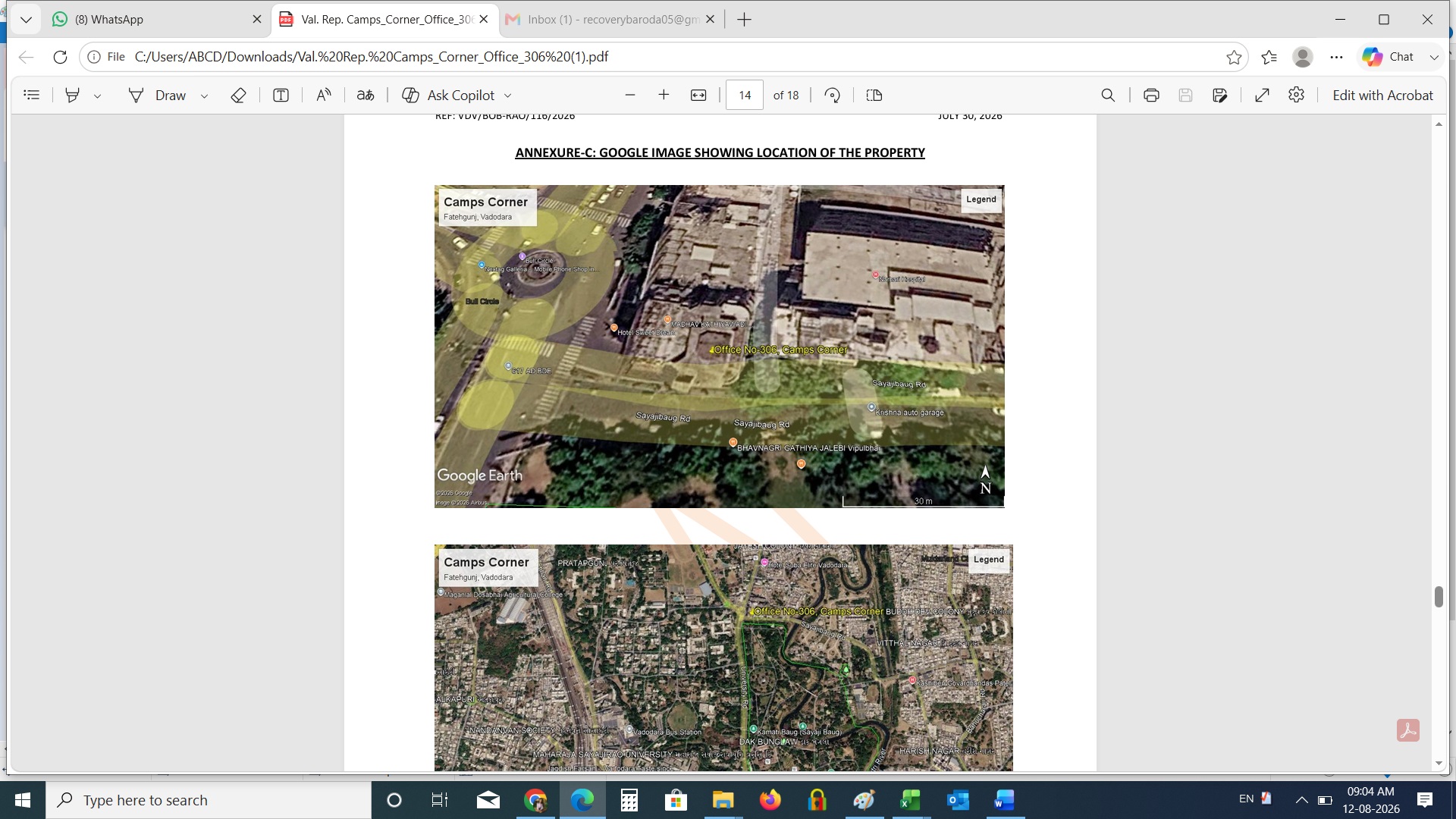Rotate the PDF page
Screen dimensions: 1456x819
[x=832, y=95]
